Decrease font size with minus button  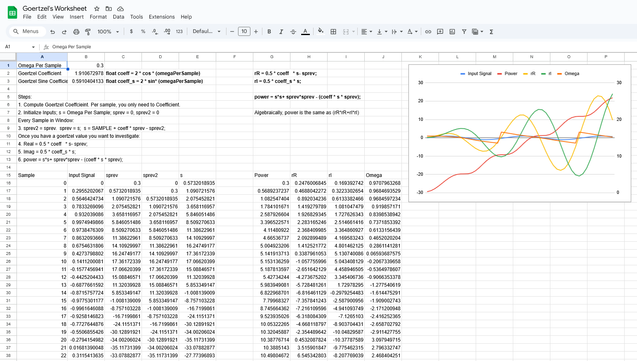[232, 32]
